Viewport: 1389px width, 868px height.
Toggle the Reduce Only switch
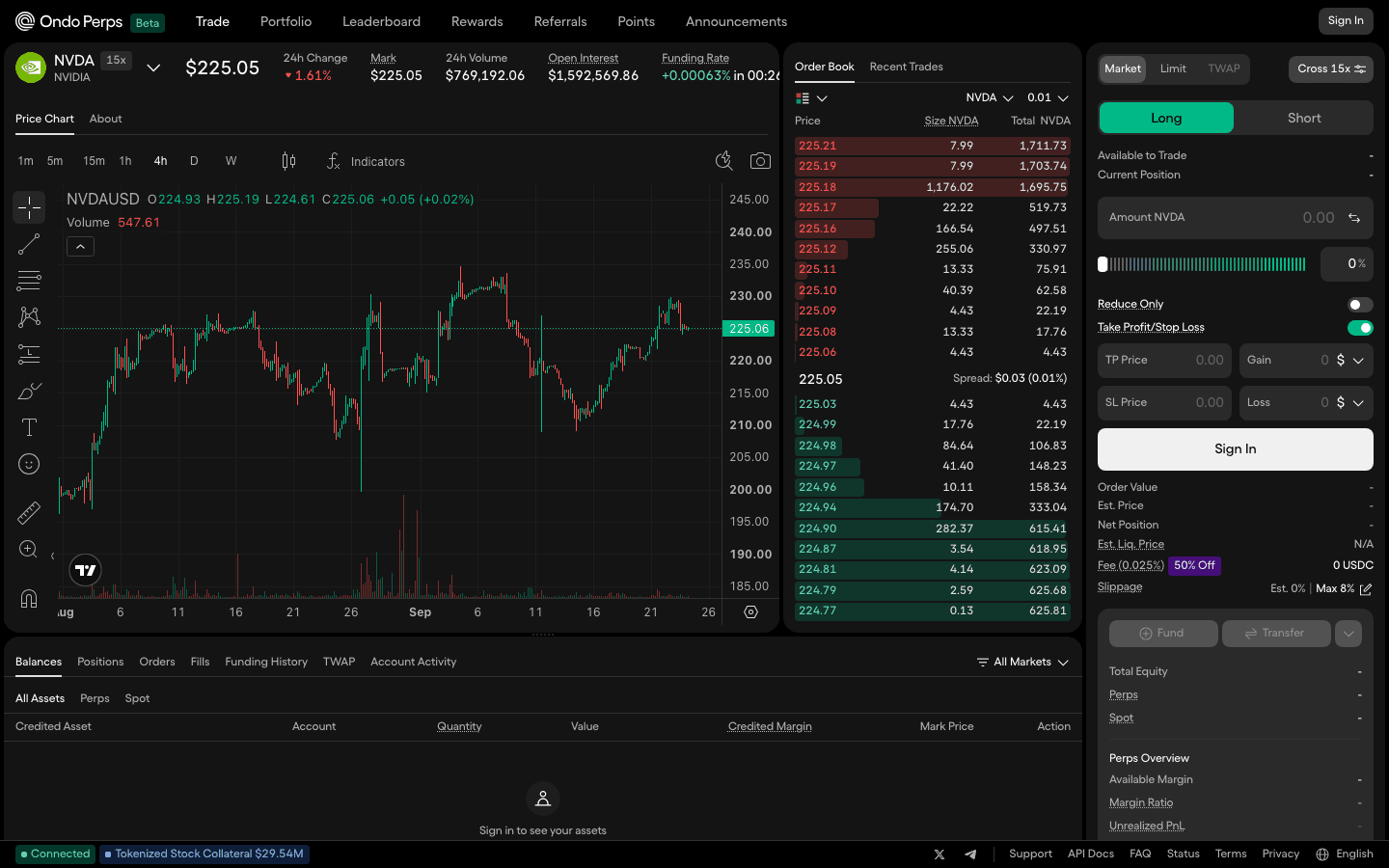(1360, 305)
